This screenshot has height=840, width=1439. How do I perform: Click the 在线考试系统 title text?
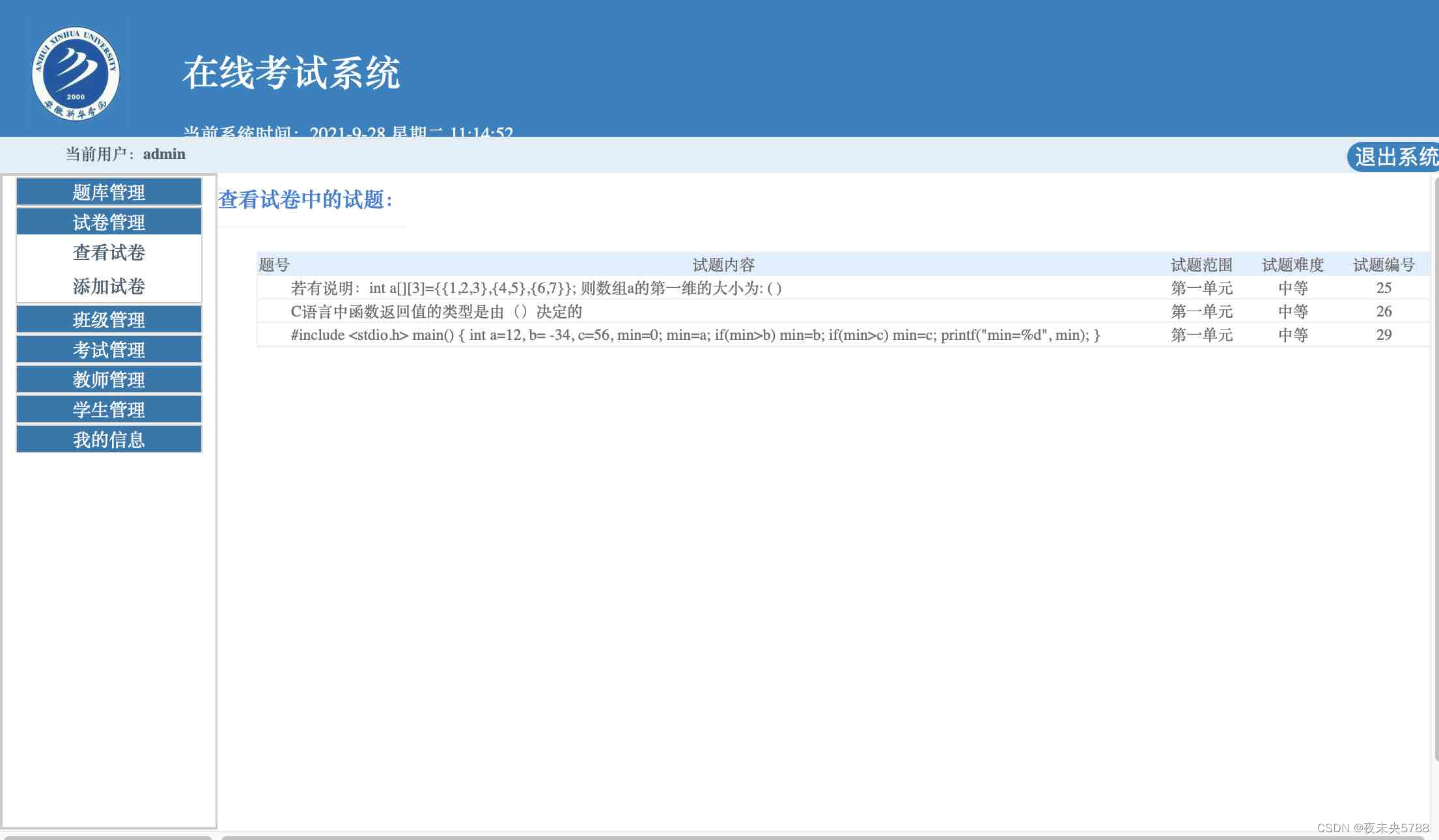291,72
